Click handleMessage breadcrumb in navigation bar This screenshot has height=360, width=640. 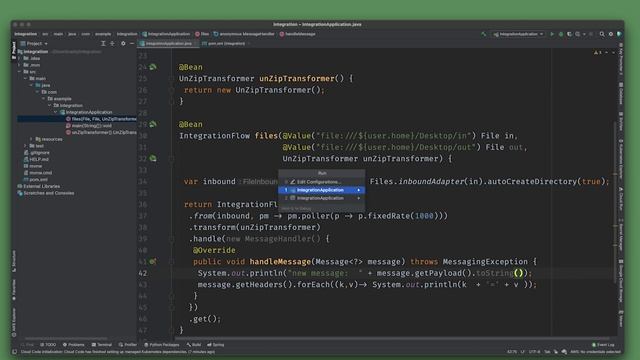pyautogui.click(x=298, y=34)
